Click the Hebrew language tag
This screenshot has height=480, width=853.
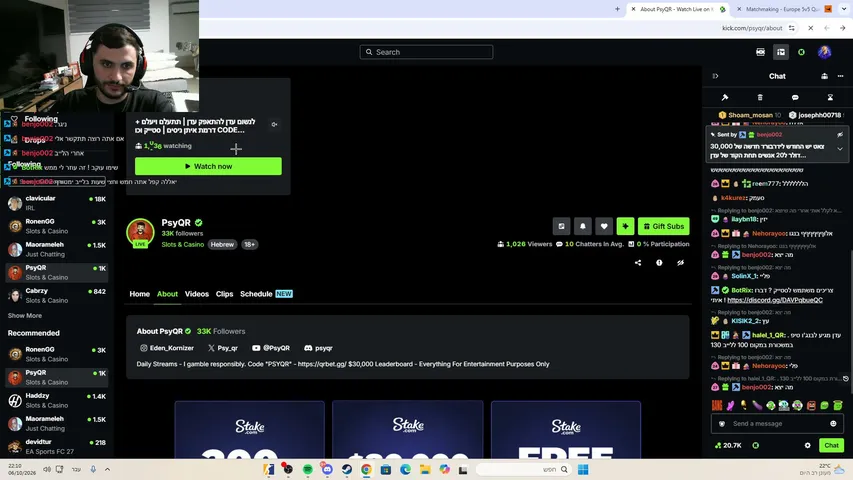[x=222, y=244]
